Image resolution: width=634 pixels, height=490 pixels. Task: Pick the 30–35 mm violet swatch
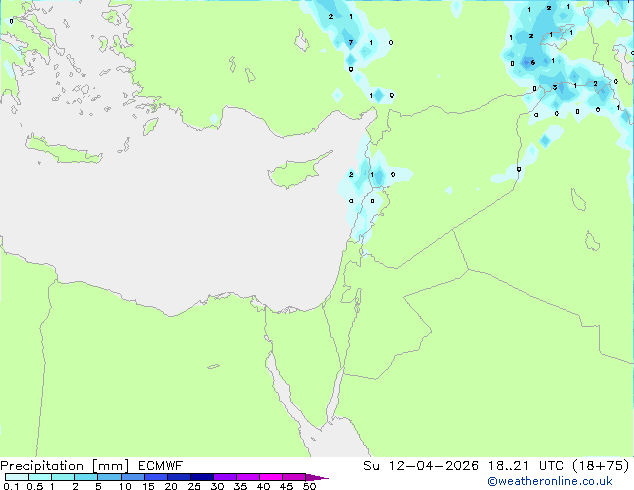coord(225,477)
